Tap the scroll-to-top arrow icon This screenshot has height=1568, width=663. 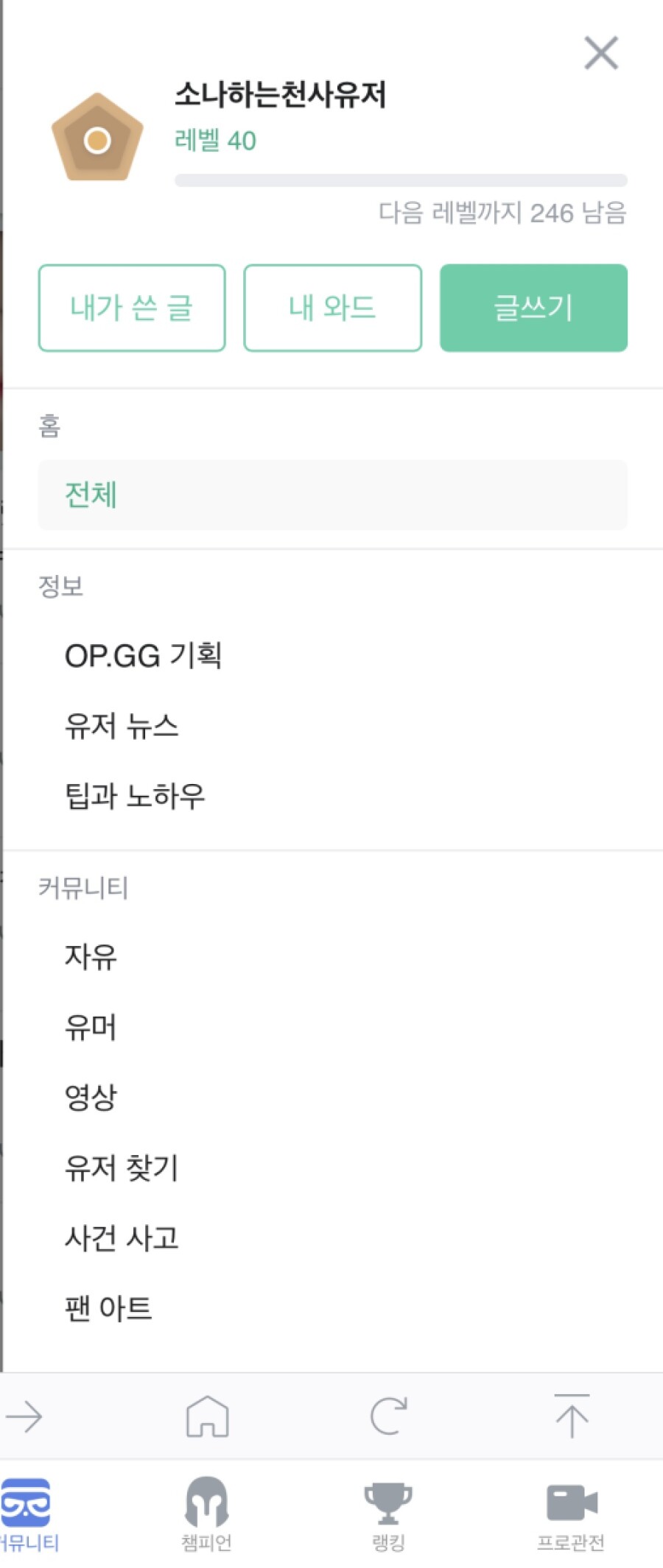coord(572,1416)
